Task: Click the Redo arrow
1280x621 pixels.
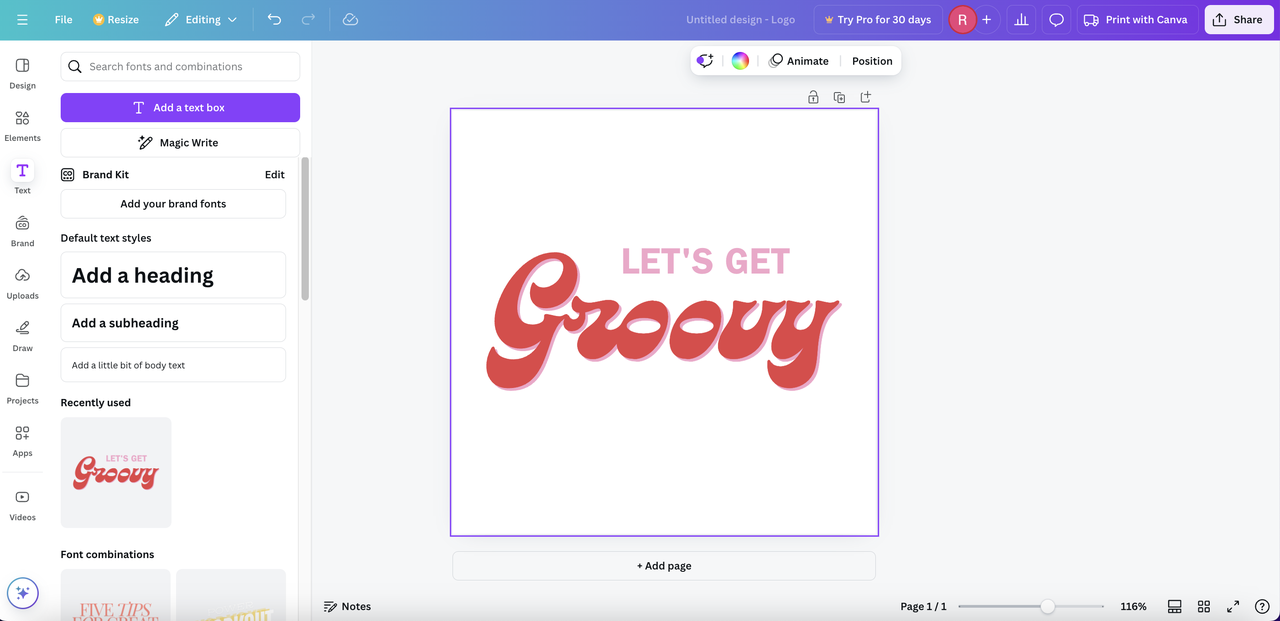Action: [308, 20]
